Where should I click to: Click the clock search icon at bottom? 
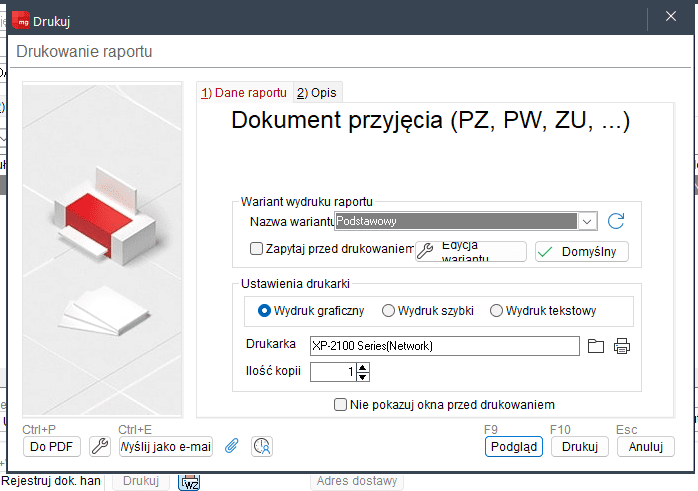(x=261, y=447)
